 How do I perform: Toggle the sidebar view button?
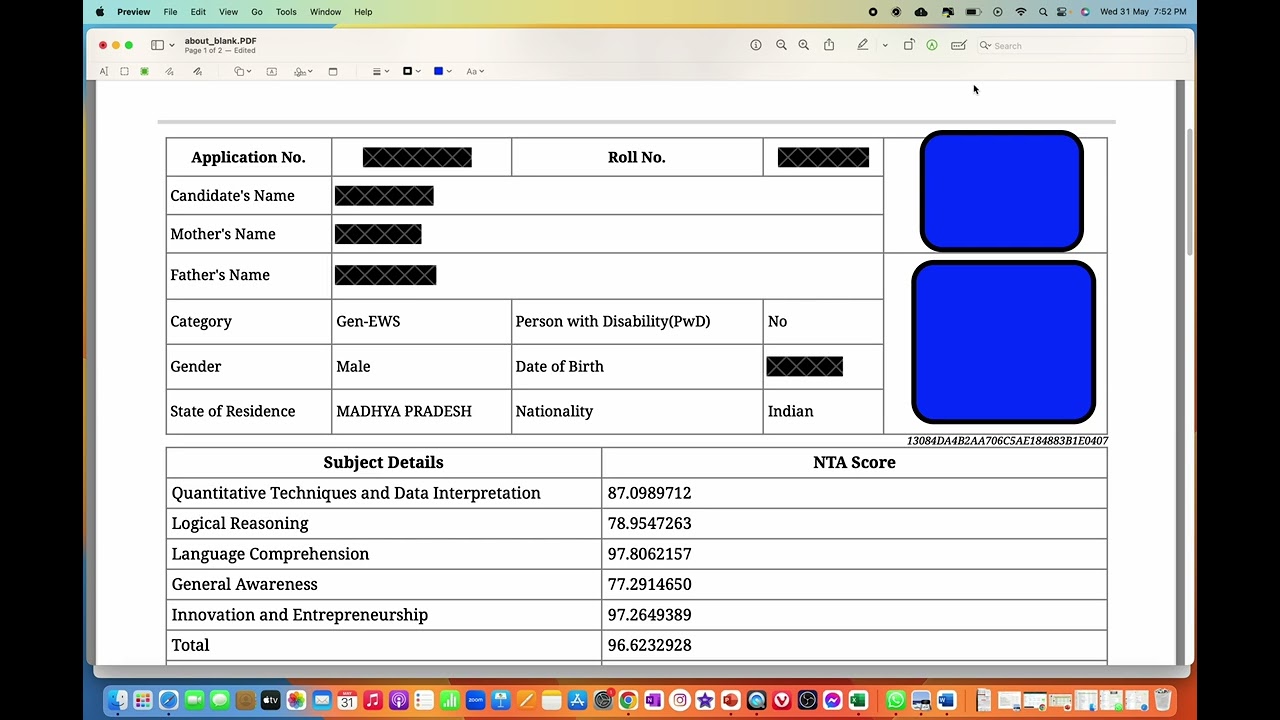tap(157, 45)
